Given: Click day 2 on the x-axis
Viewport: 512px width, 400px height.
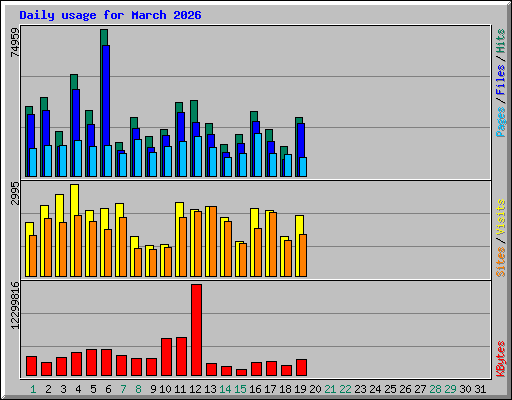Looking at the screenshot, I should click(x=48, y=389).
